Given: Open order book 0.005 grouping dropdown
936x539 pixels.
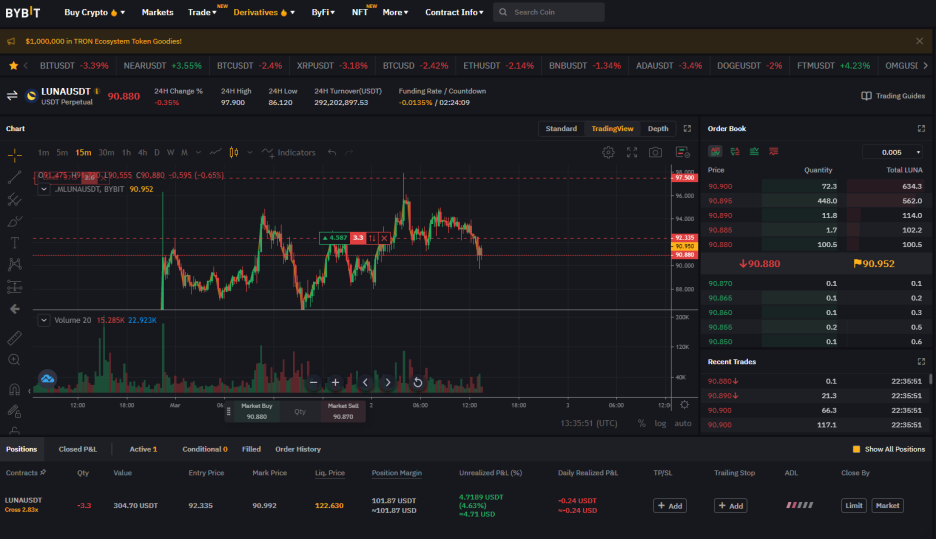Looking at the screenshot, I should point(893,152).
